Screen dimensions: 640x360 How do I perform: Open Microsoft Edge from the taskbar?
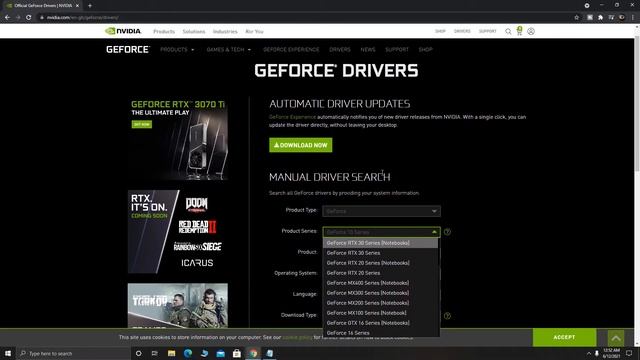point(188,353)
